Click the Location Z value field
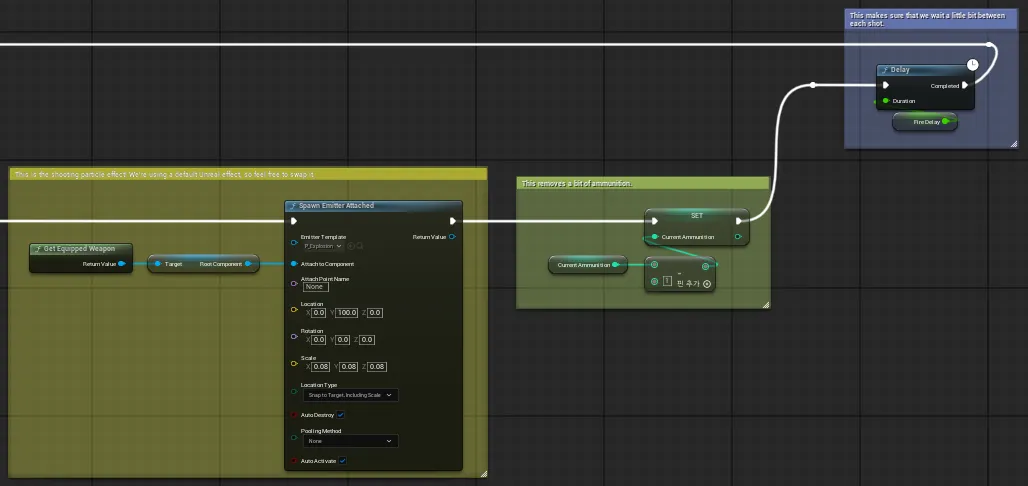Image resolution: width=1028 pixels, height=486 pixels. point(374,313)
